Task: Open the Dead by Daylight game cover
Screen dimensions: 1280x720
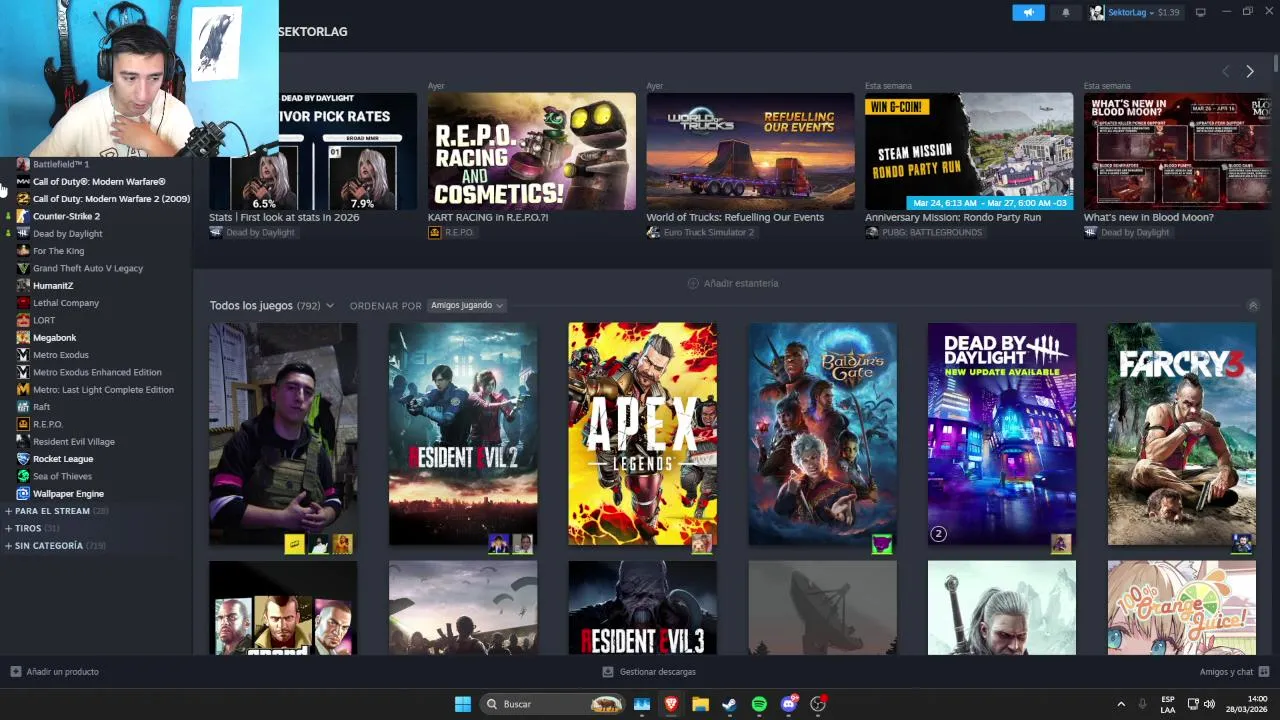Action: pyautogui.click(x=1002, y=434)
